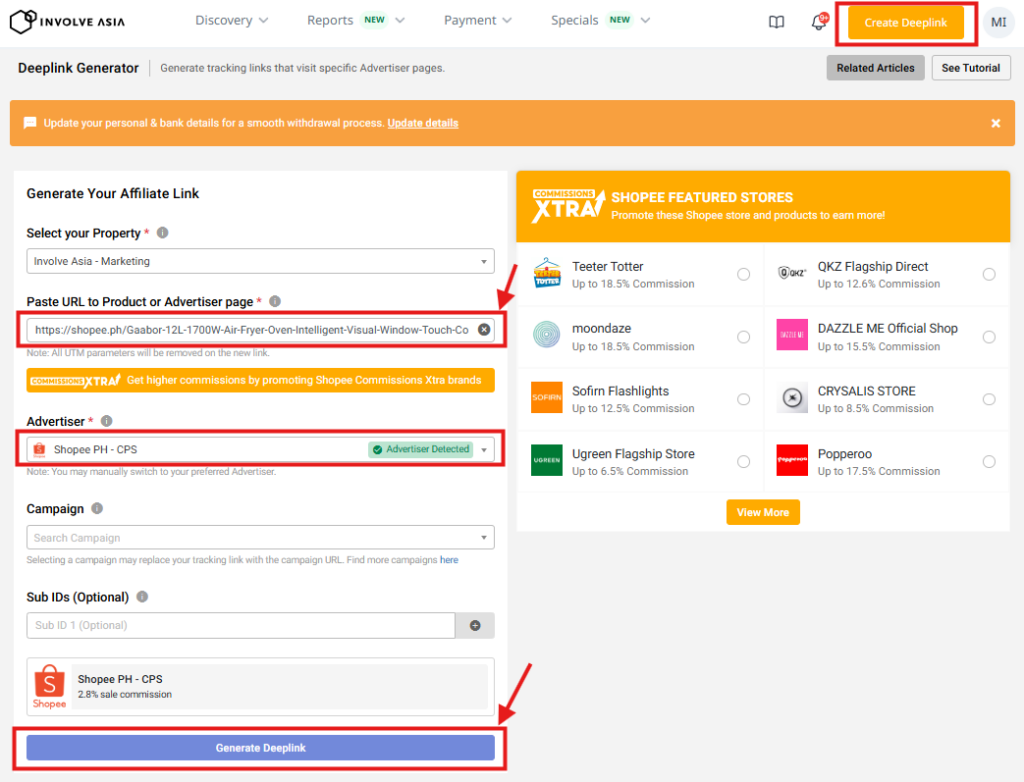Open the Advertiser dropdown
The height and width of the screenshot is (782, 1024).
click(x=485, y=450)
